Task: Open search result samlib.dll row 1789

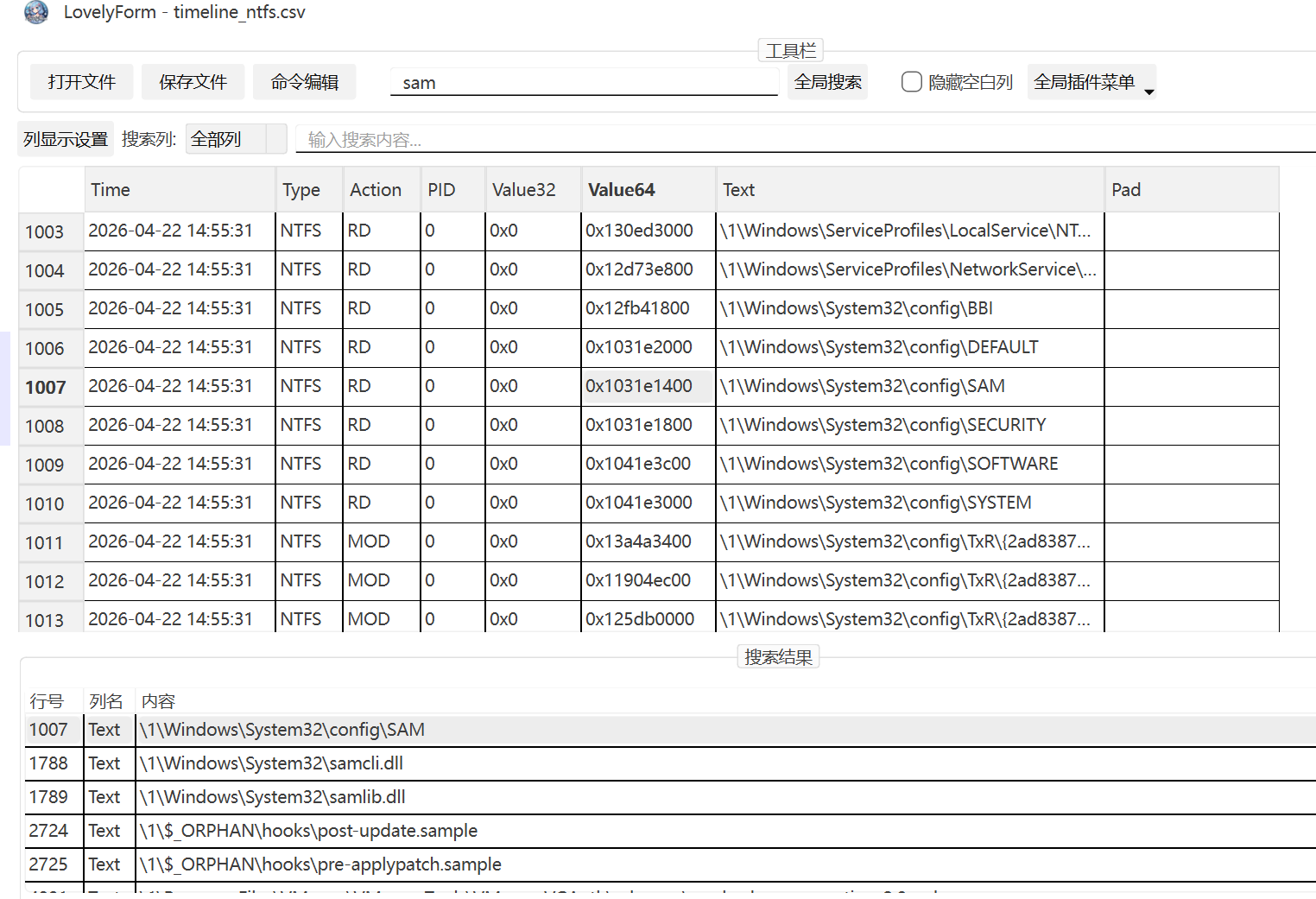Action: [670, 797]
